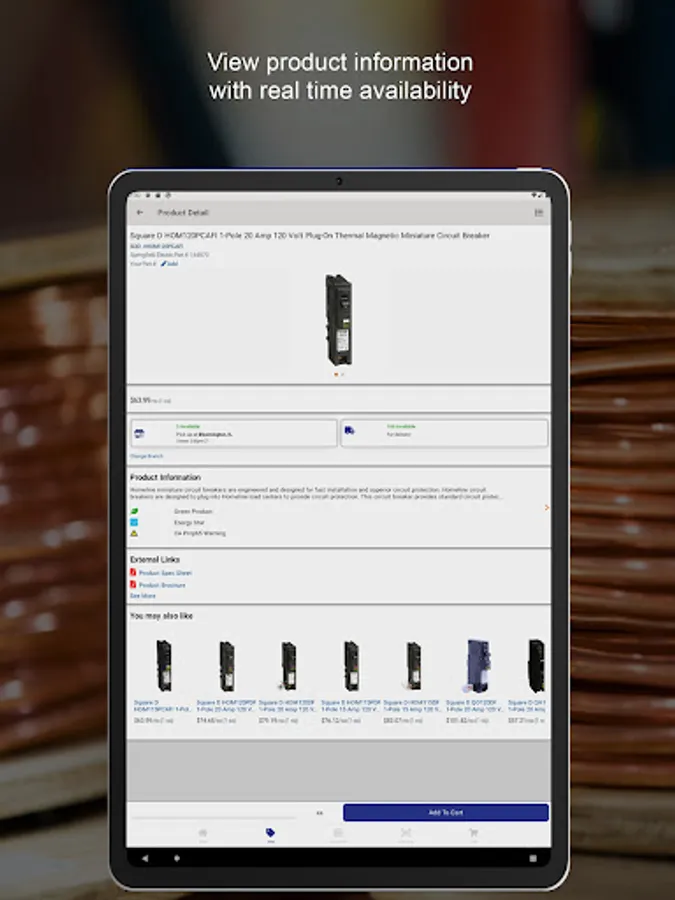Click See More under External Links
The image size is (675, 900).
[x=142, y=596]
